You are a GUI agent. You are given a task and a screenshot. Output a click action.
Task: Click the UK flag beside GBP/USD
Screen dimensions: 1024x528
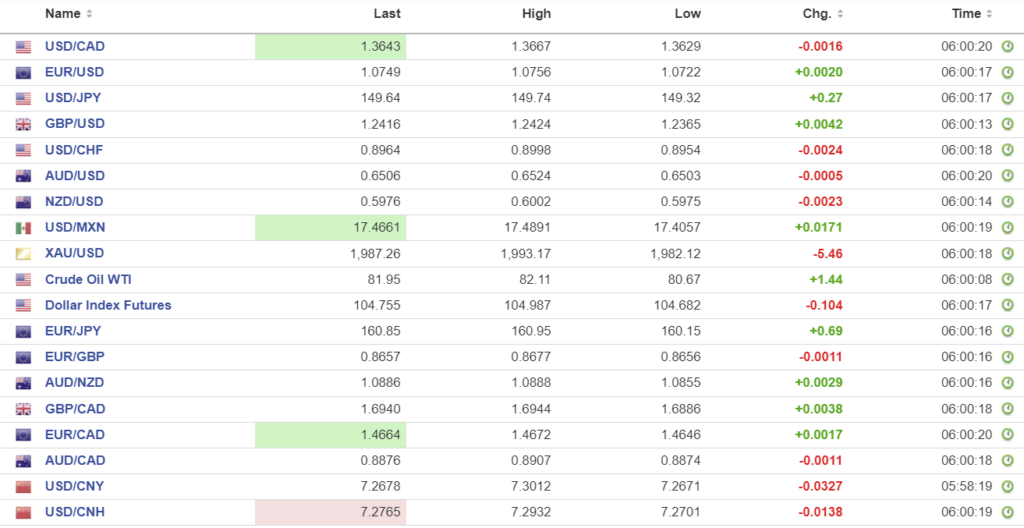[23, 125]
